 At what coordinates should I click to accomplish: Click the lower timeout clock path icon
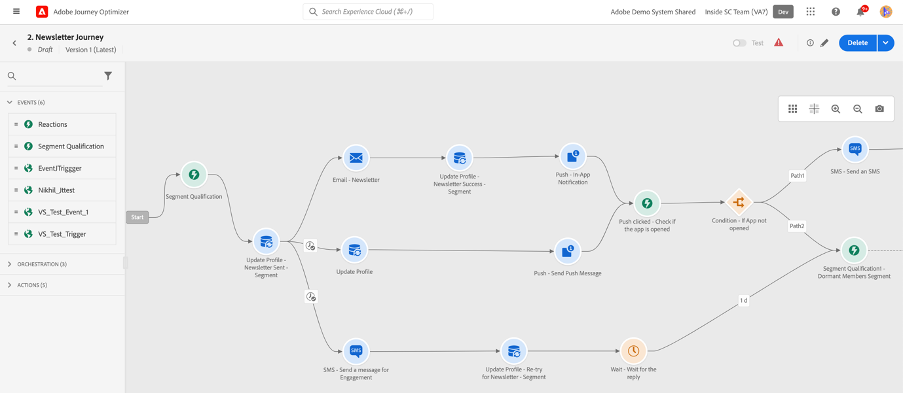point(311,297)
